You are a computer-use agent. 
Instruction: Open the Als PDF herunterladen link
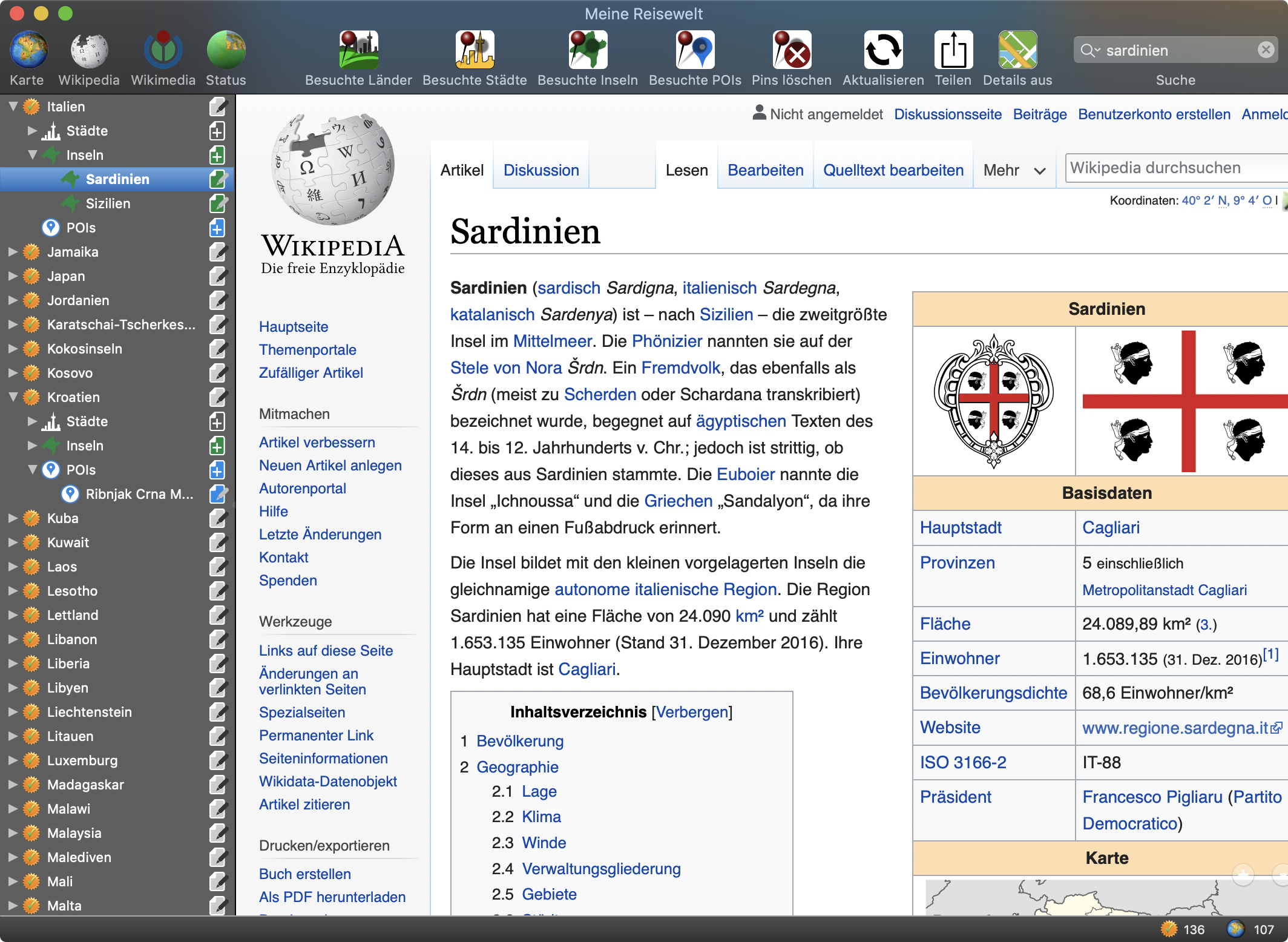tap(332, 897)
